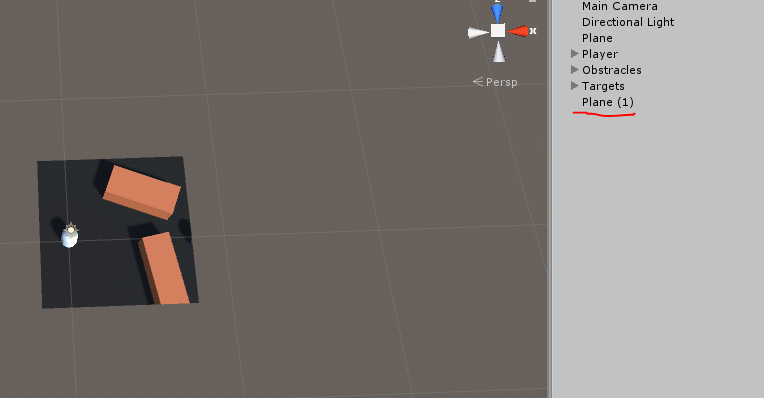Select Obstracles in the hierarchy

tap(611, 70)
